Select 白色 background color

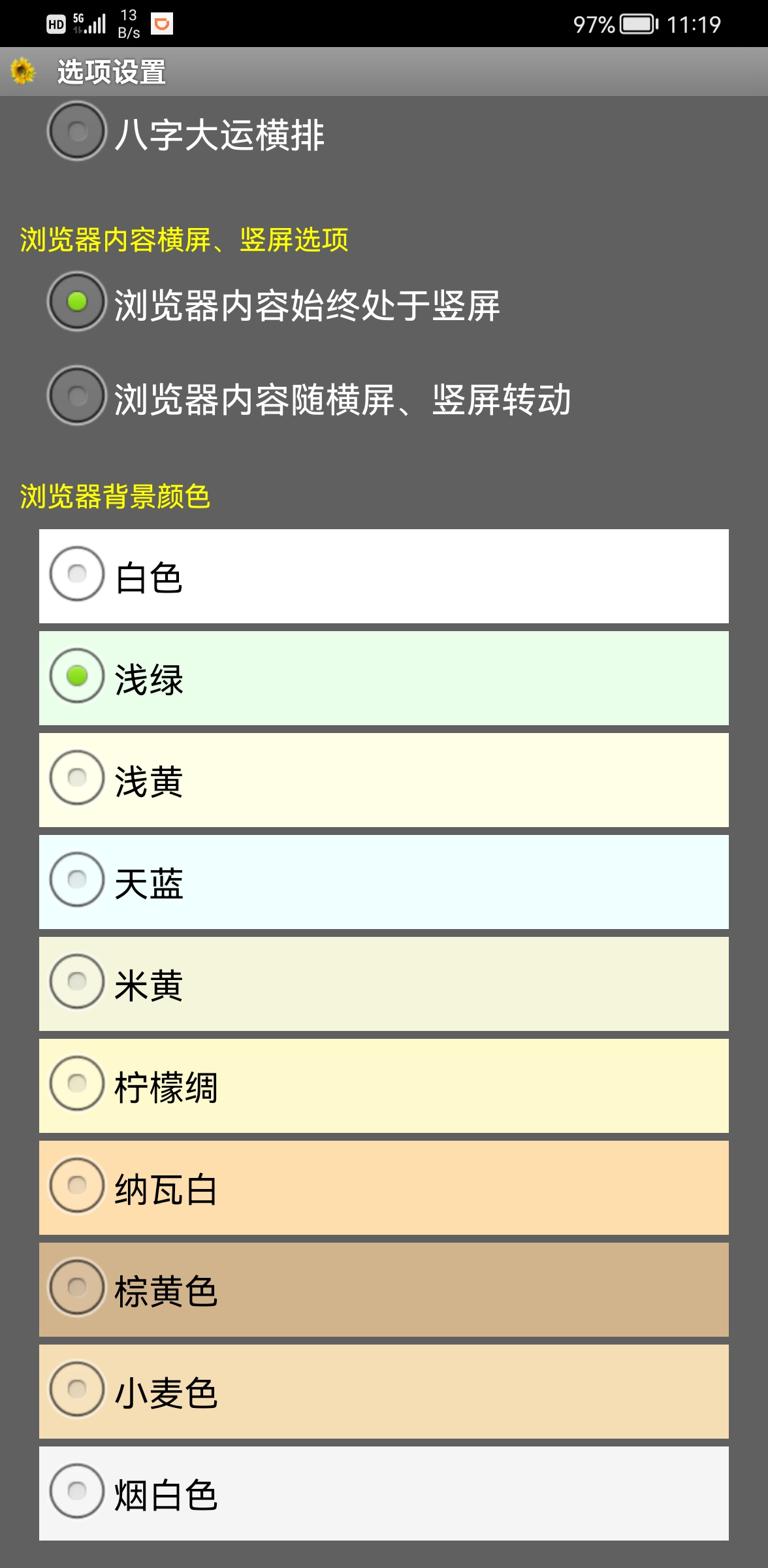click(x=77, y=574)
